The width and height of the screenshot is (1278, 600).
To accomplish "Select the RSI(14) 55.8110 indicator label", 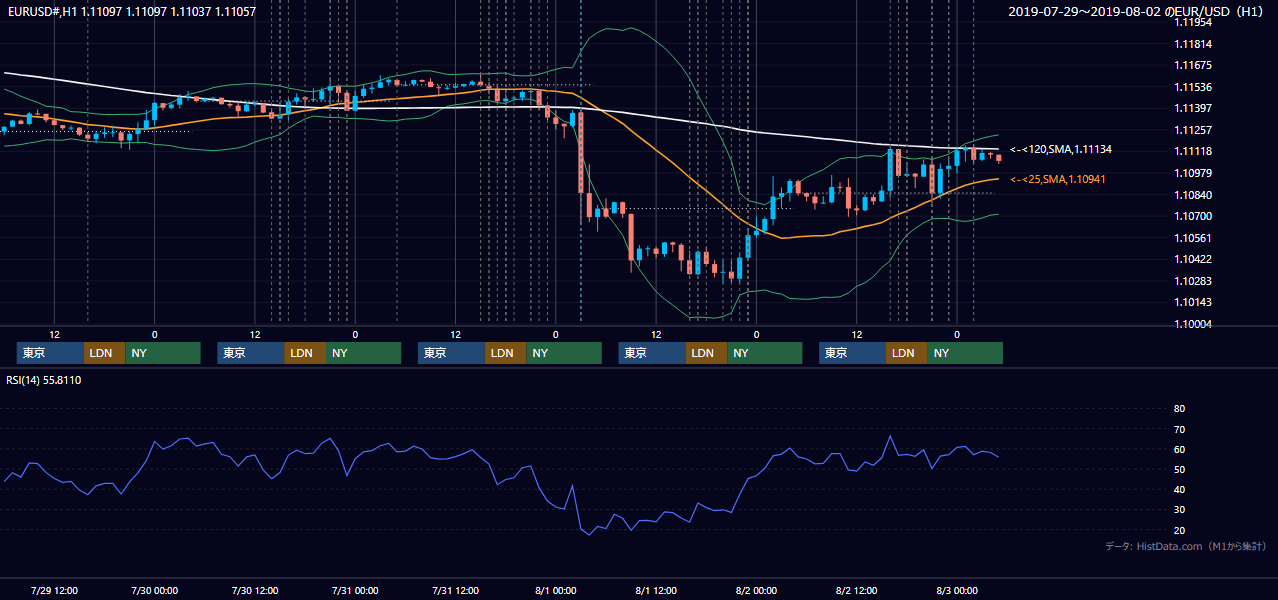I will point(44,380).
